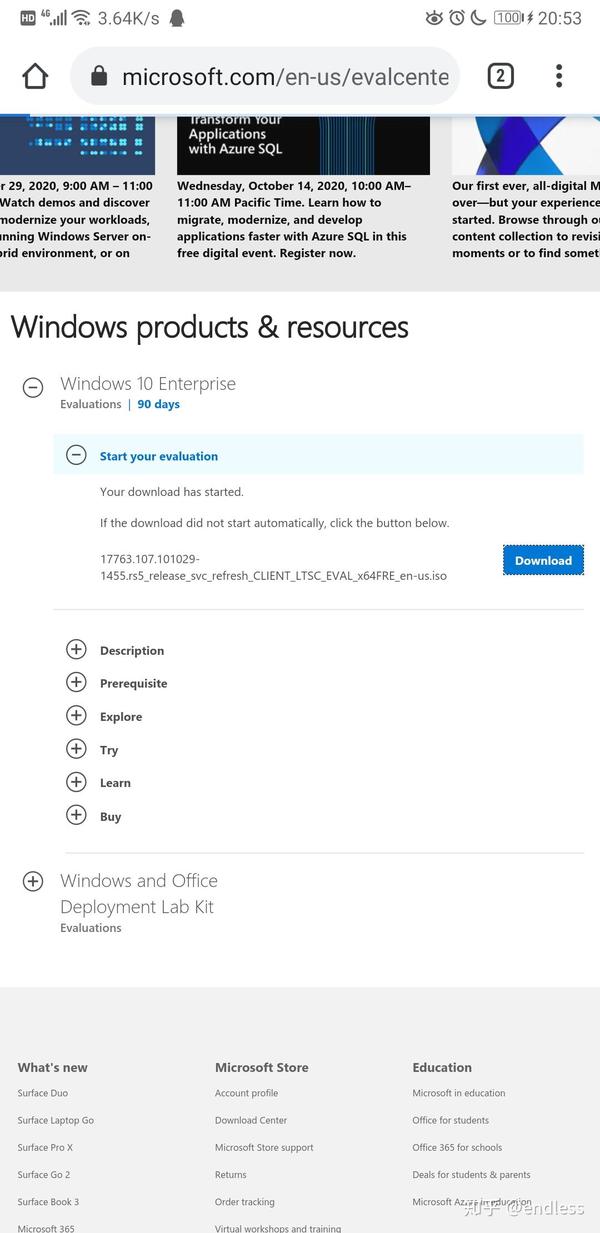
Task: Expand the Try plus icon
Action: tap(76, 748)
